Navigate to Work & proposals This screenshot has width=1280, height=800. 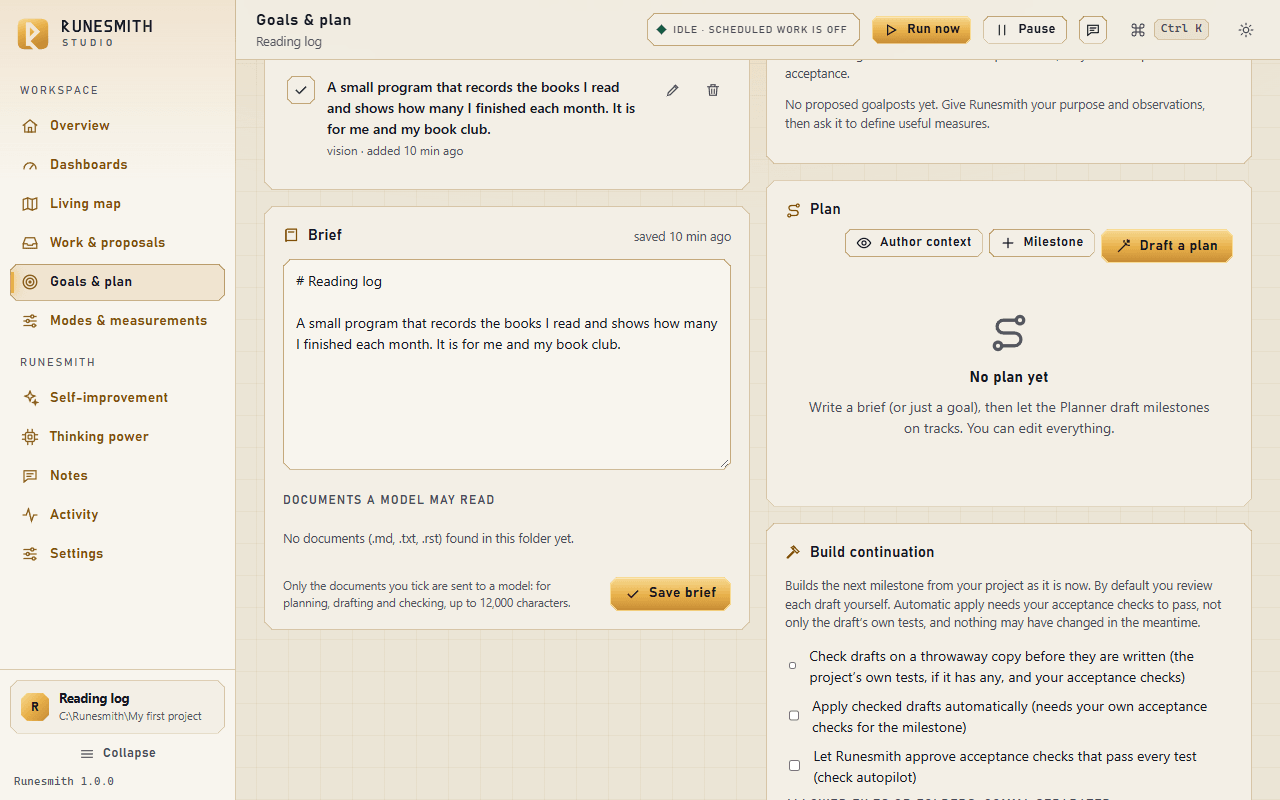coord(117,242)
